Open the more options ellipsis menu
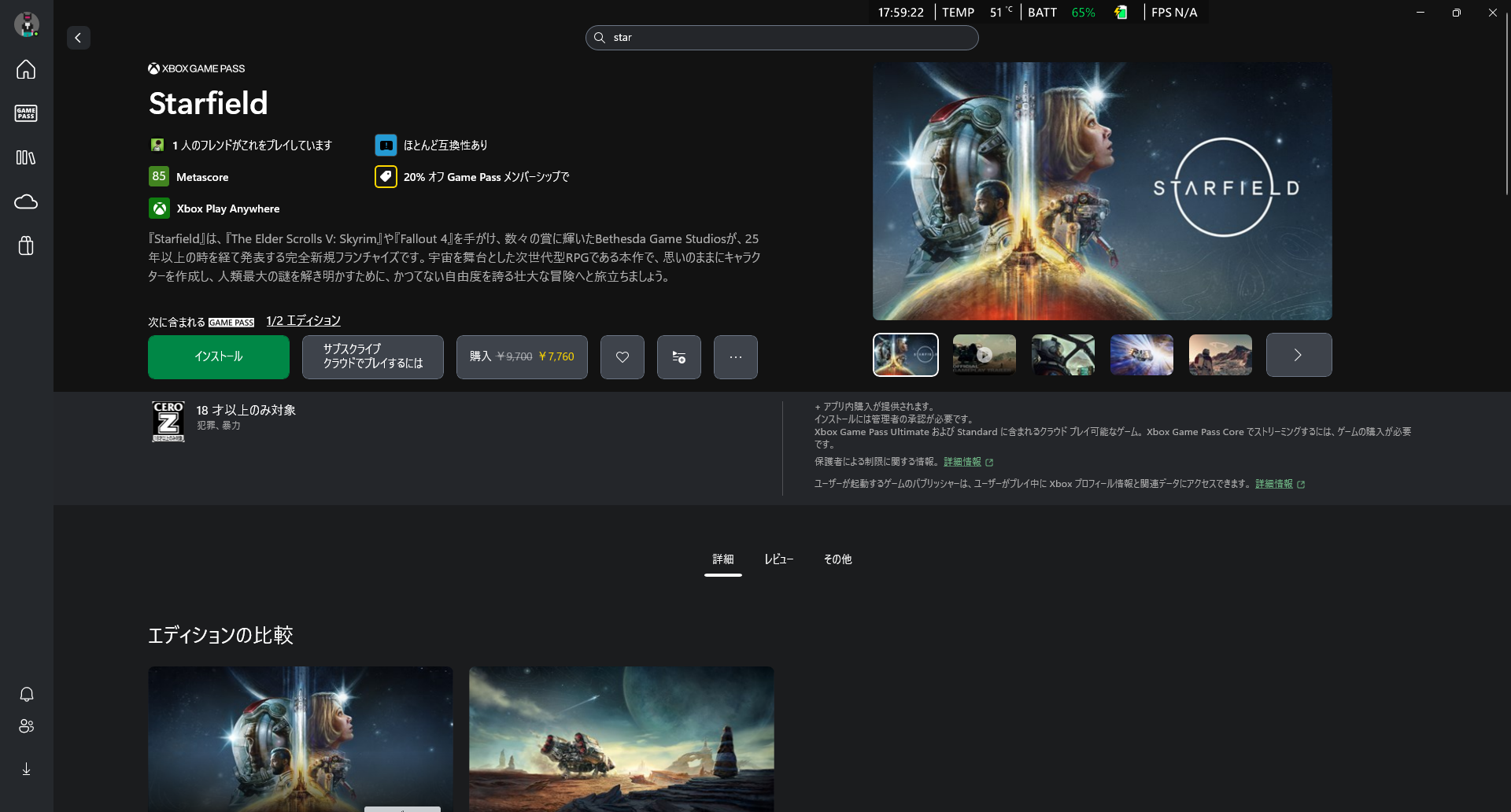Viewport: 1511px width, 812px height. pyautogui.click(x=736, y=357)
